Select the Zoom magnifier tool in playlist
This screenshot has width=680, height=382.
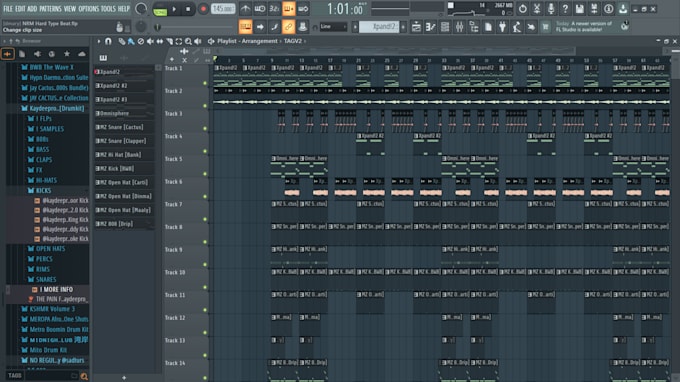188,41
